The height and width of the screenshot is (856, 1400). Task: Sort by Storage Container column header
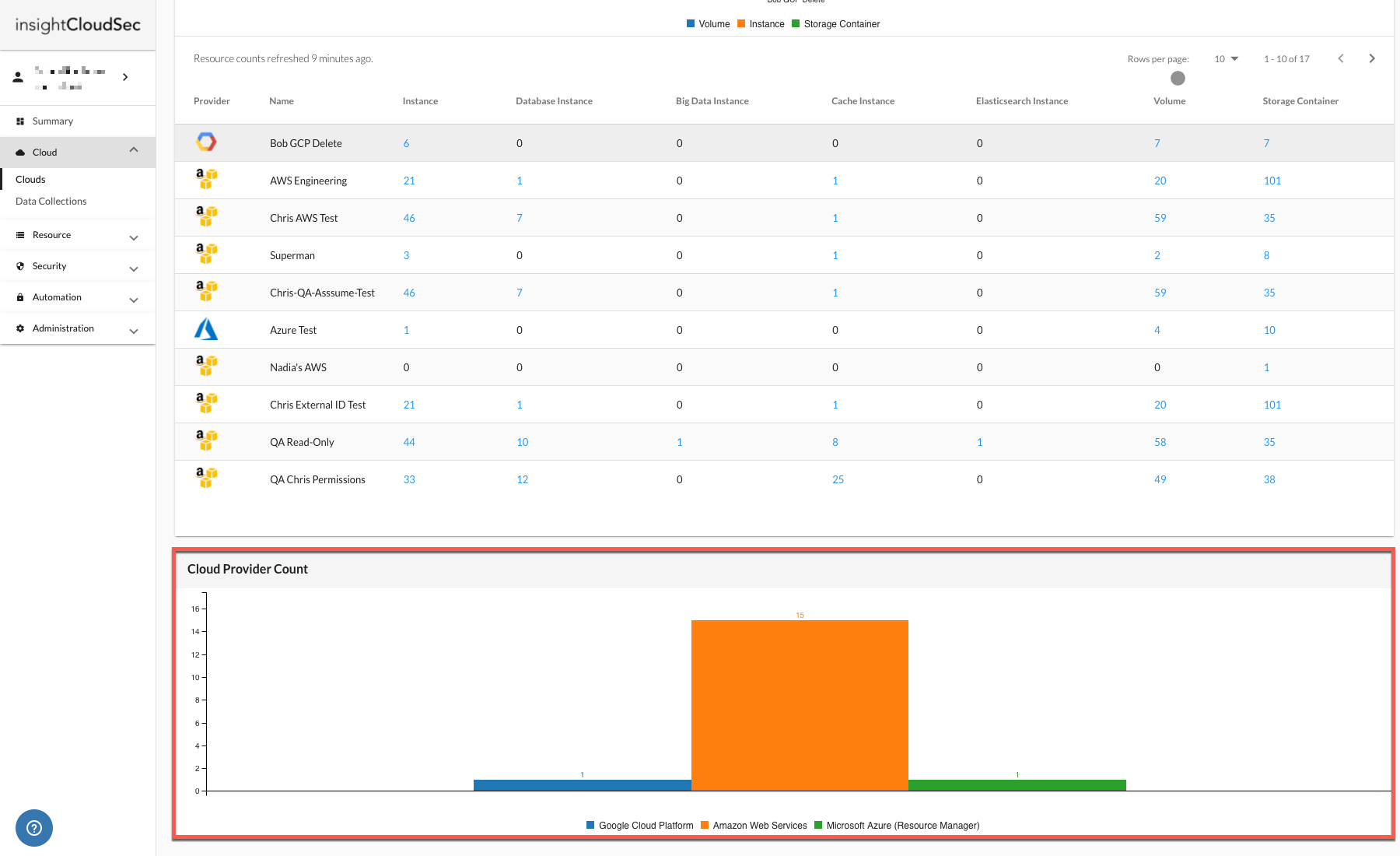tap(1300, 101)
